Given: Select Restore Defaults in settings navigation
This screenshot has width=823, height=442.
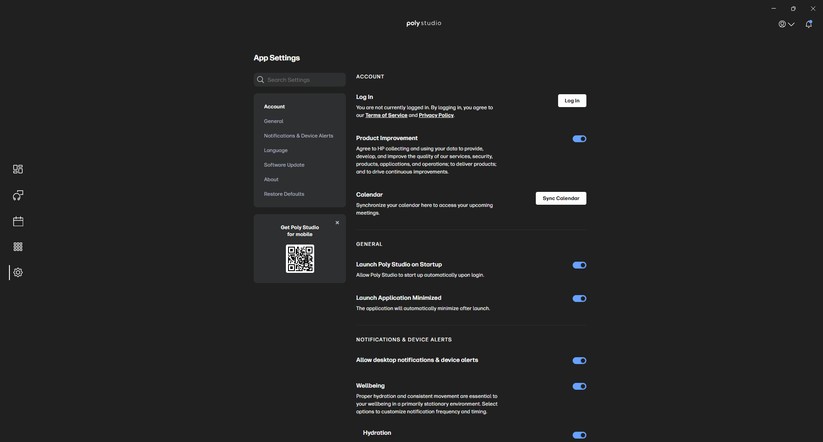Looking at the screenshot, I should (284, 194).
